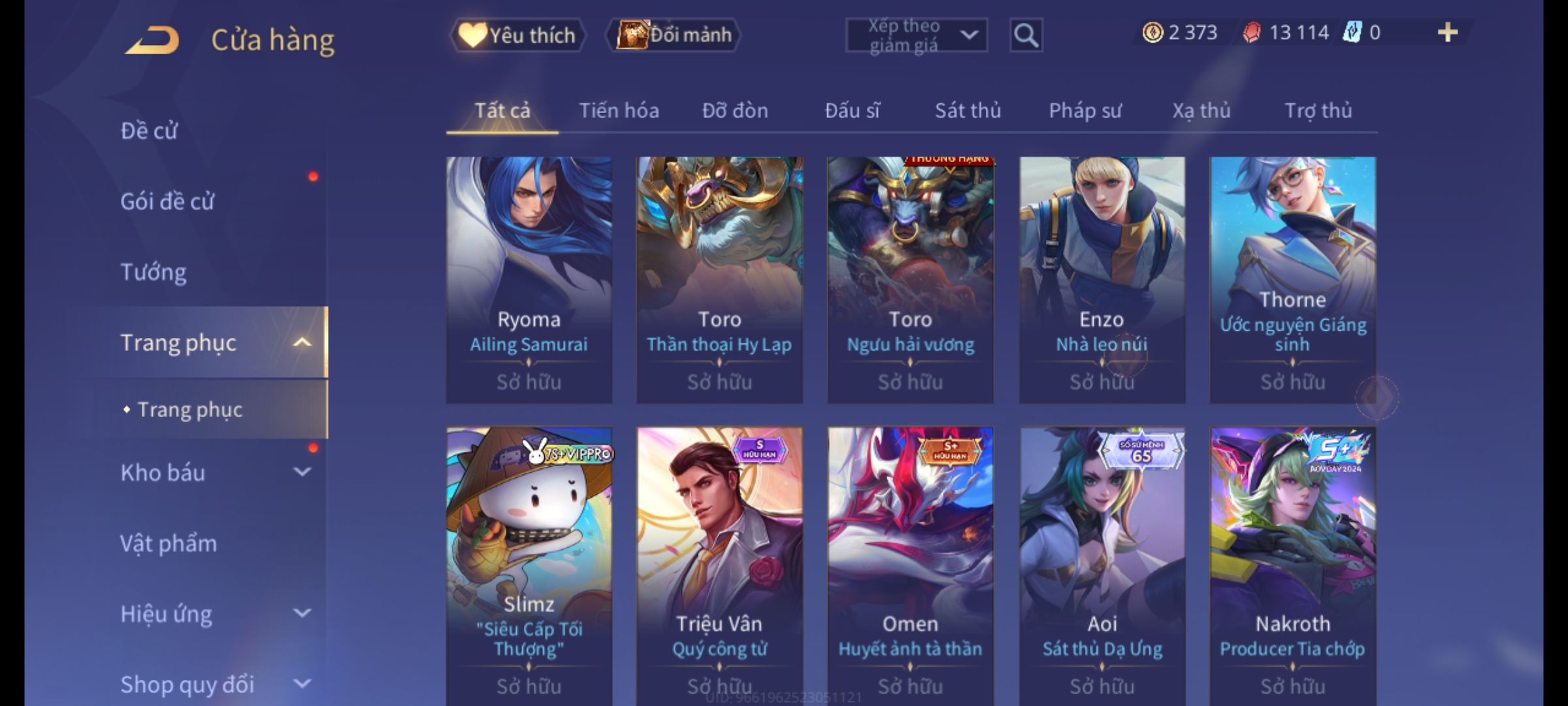Expand the Hiệu ứng sidebar section

(x=302, y=613)
